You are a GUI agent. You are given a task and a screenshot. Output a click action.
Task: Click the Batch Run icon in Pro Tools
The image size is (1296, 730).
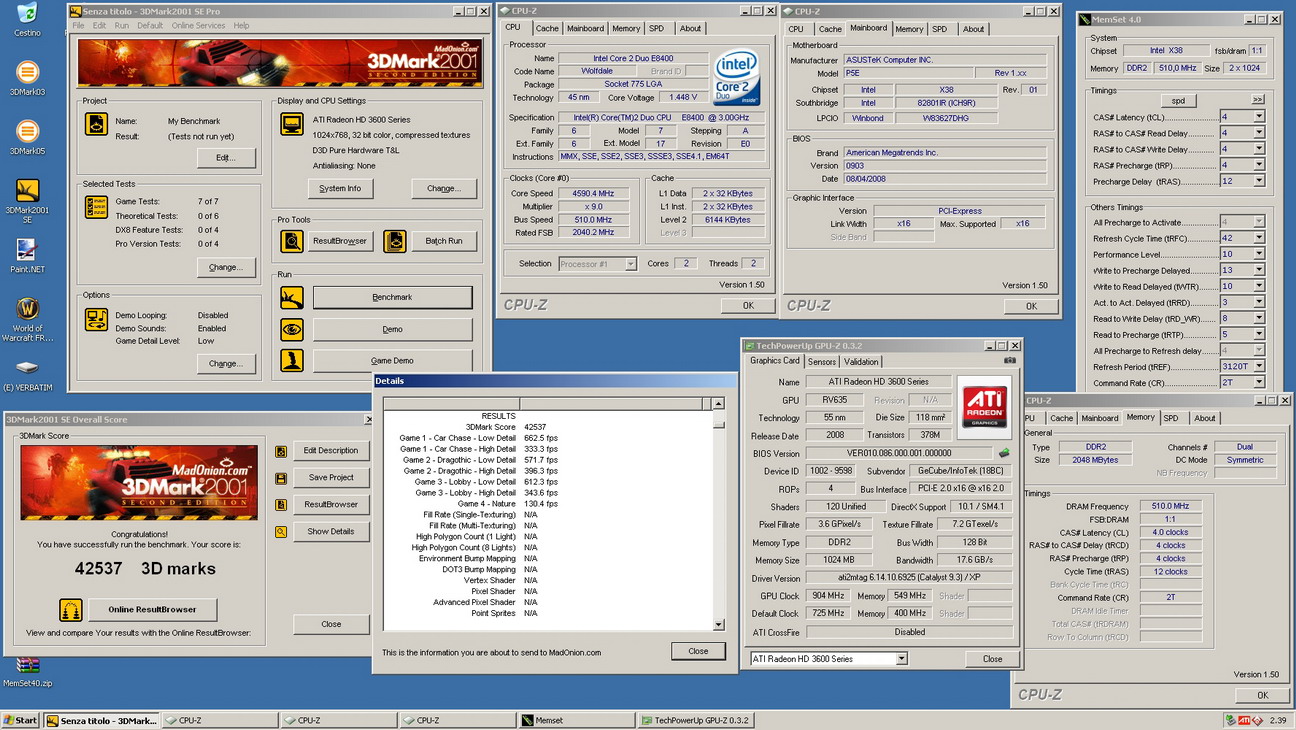pyautogui.click(x=395, y=241)
